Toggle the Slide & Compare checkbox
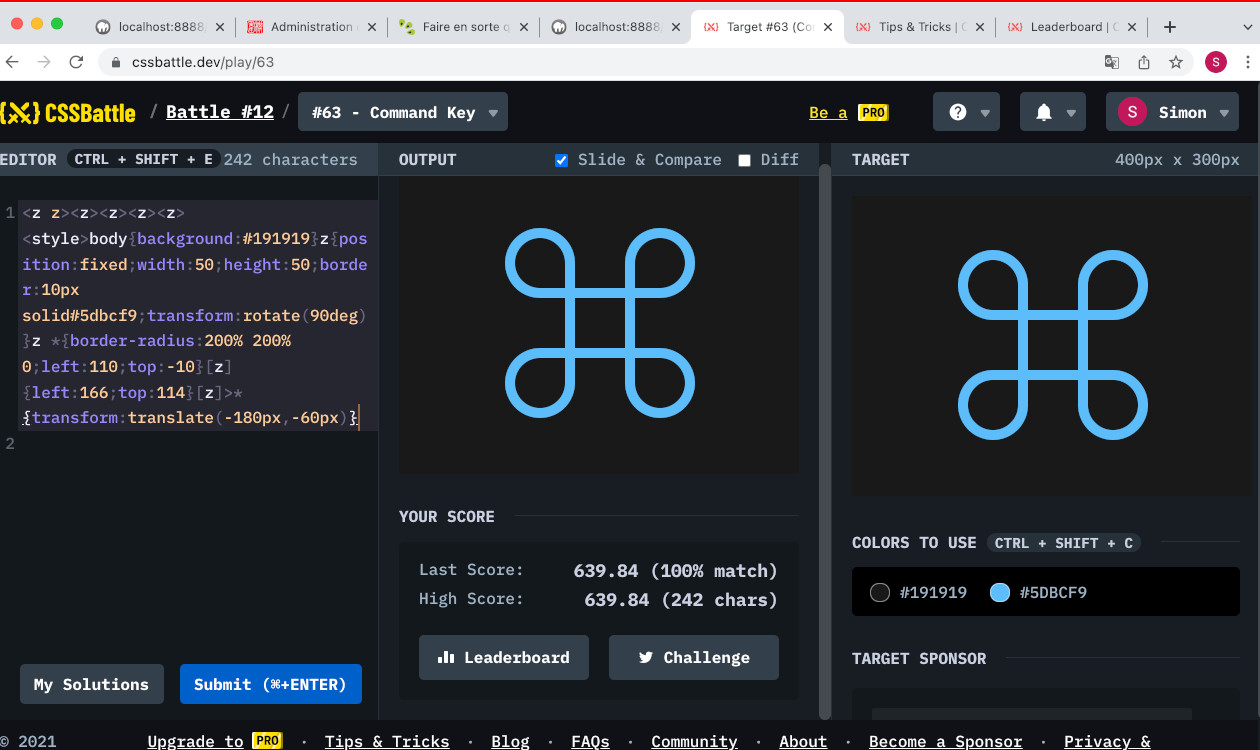The height and width of the screenshot is (750, 1260). click(561, 160)
